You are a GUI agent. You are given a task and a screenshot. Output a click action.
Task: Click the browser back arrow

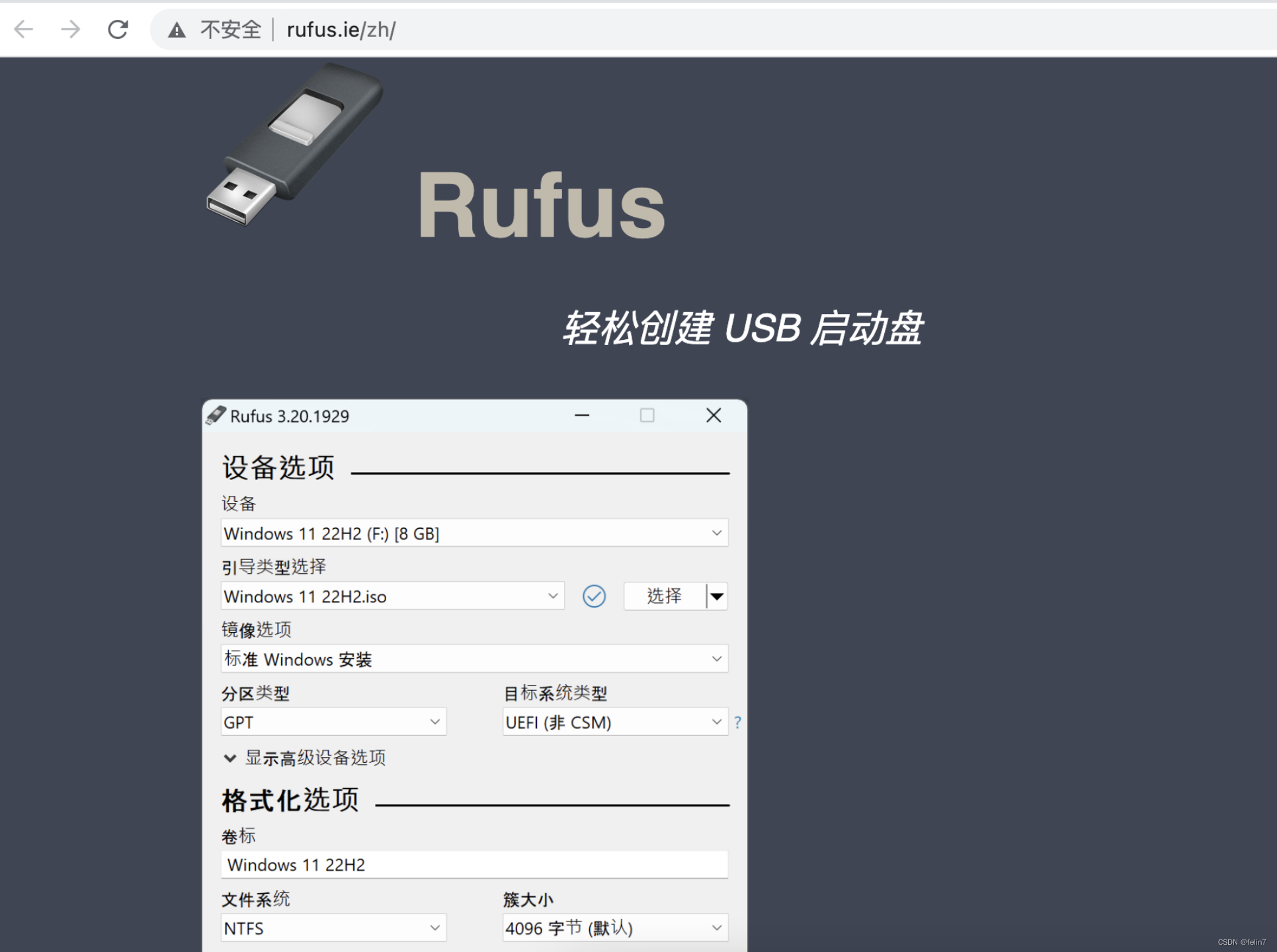pyautogui.click(x=24, y=29)
